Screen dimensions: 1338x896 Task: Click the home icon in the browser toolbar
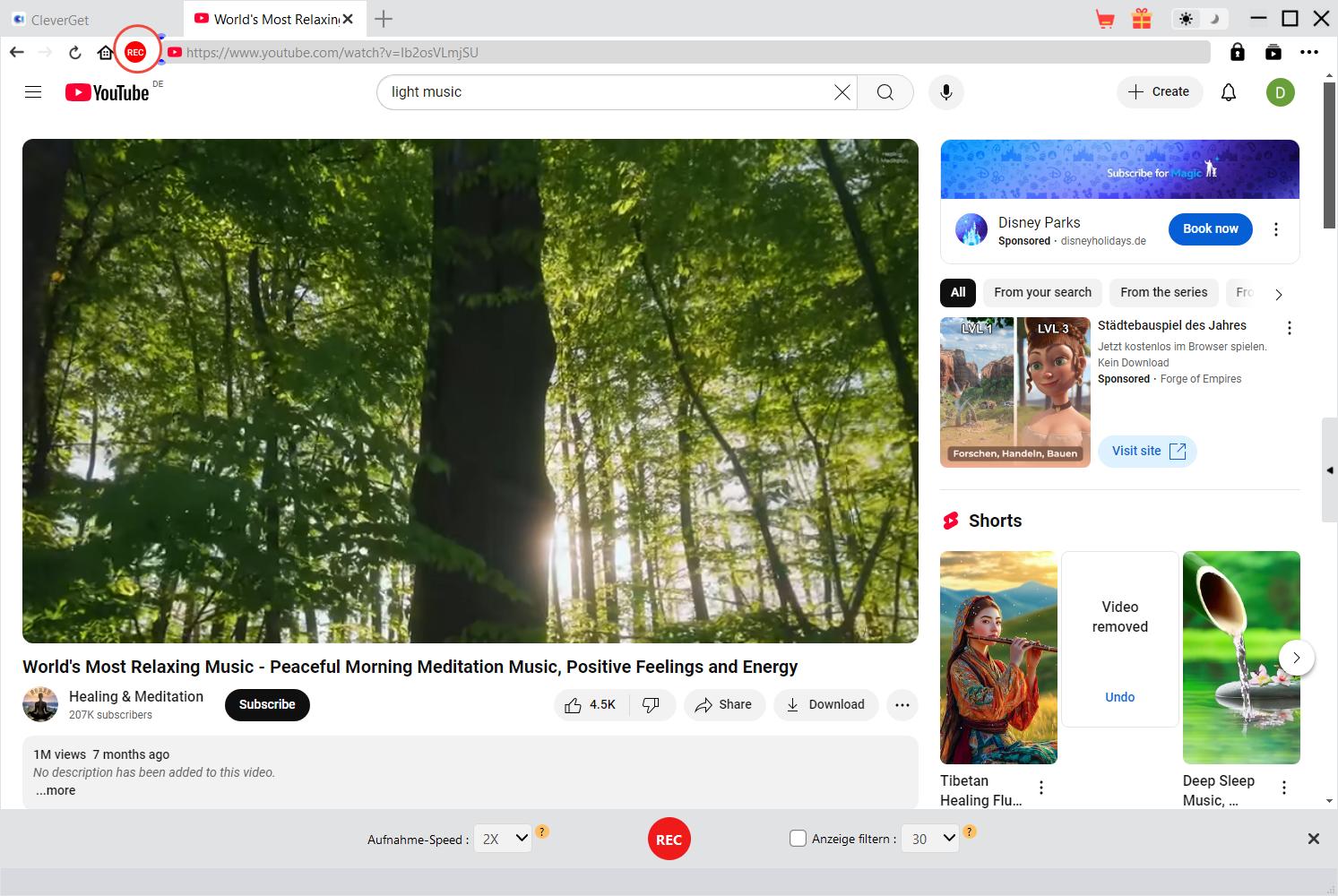pos(106,52)
